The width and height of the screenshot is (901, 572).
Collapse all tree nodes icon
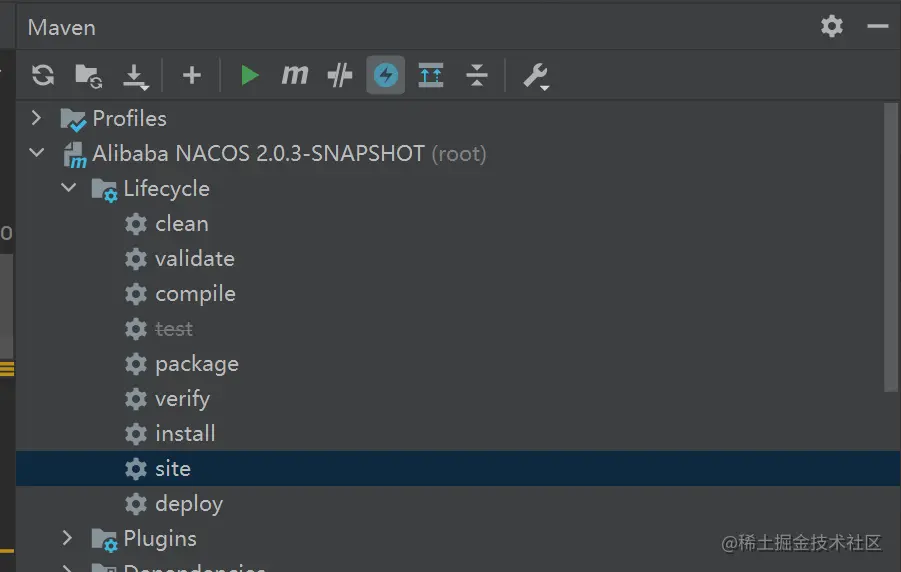point(476,75)
